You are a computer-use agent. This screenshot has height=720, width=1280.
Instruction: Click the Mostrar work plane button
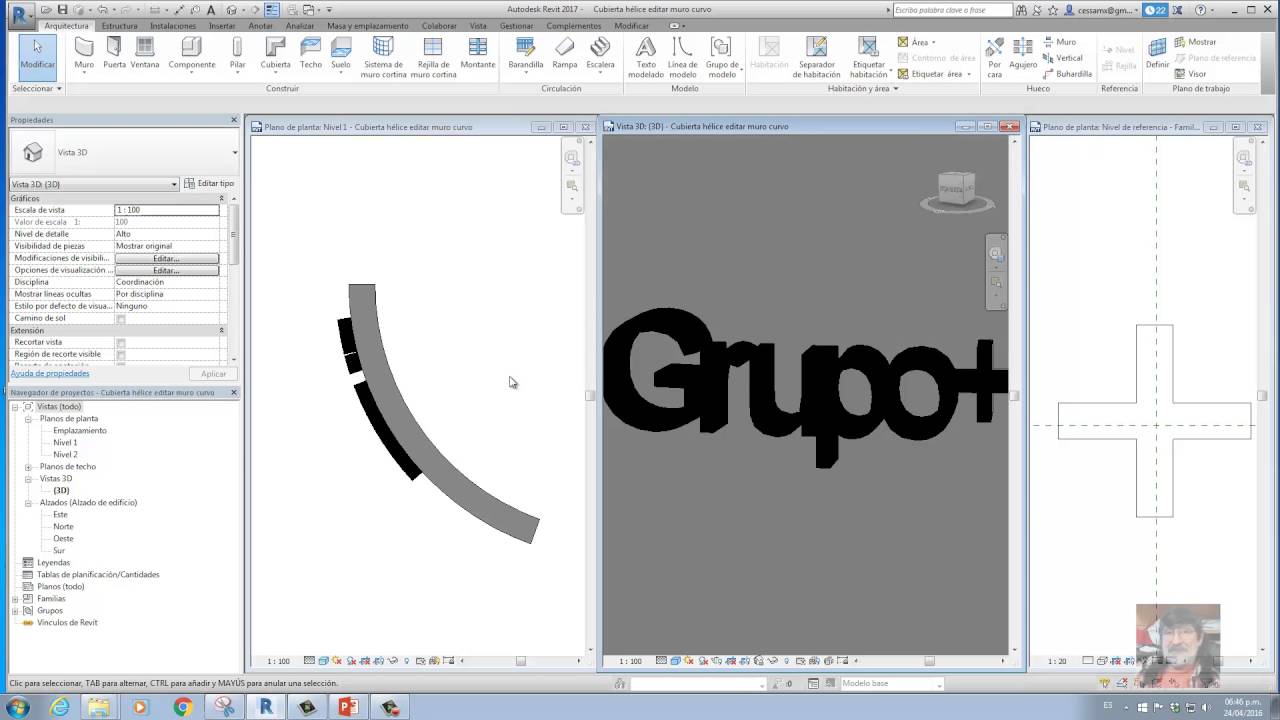pos(1196,42)
